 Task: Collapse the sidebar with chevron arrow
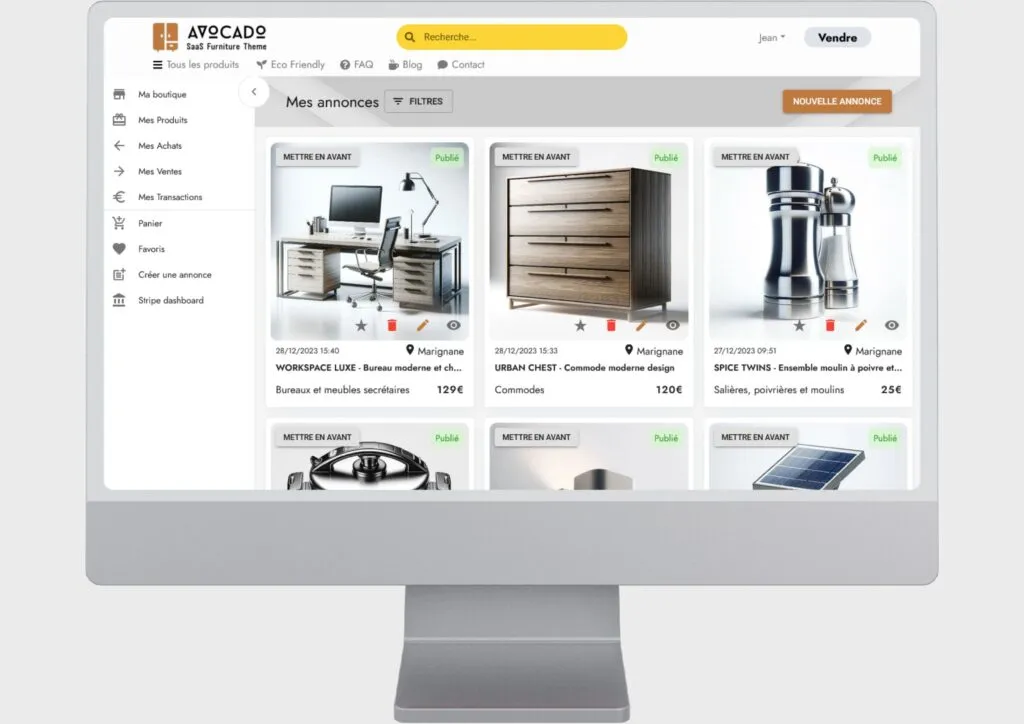tap(254, 92)
